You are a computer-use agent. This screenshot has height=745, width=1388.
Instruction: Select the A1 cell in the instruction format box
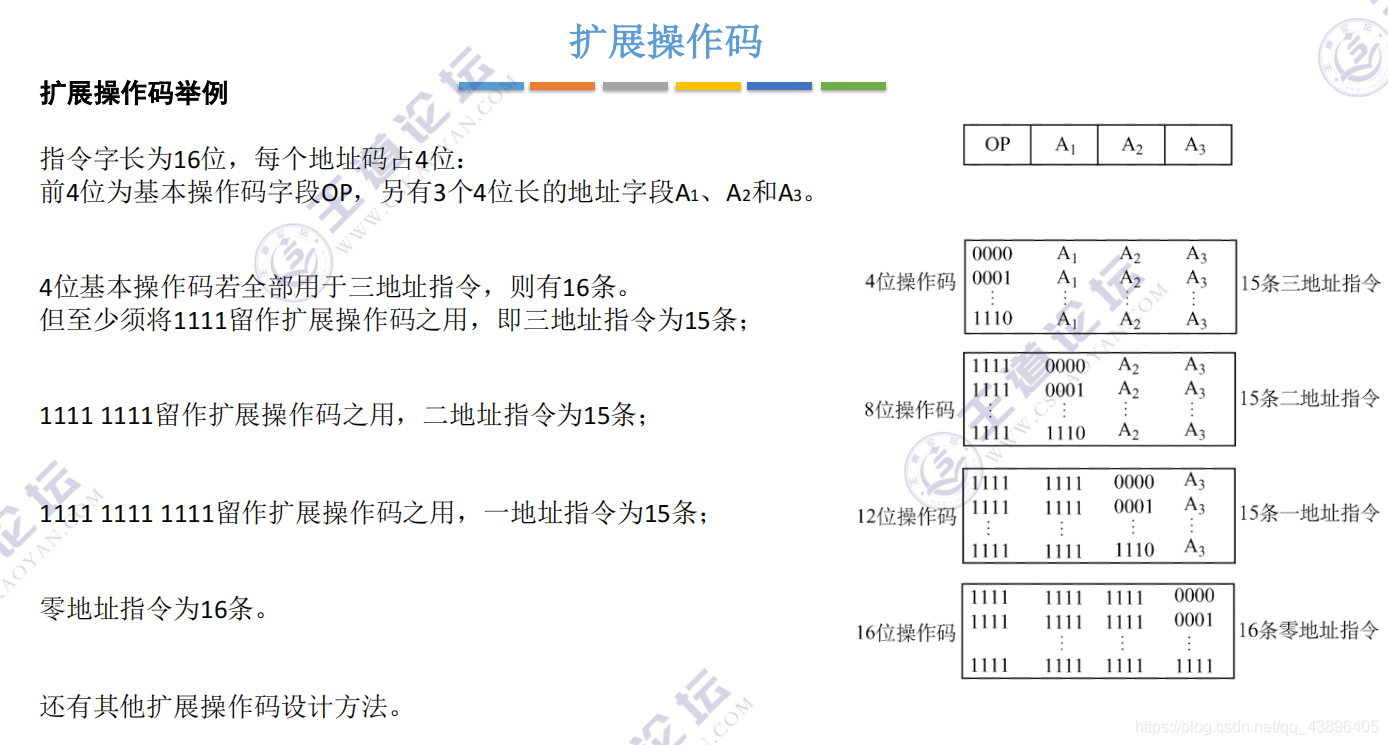(1065, 144)
